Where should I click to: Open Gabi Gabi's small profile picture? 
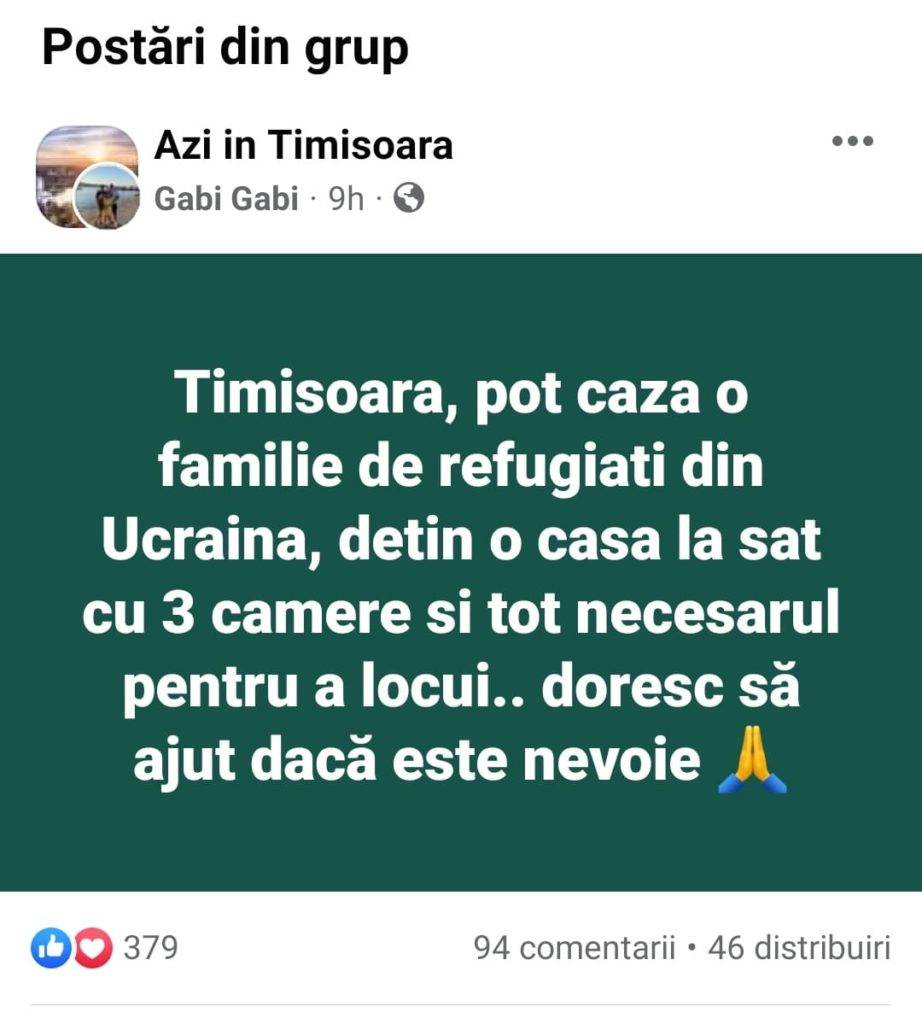point(106,196)
